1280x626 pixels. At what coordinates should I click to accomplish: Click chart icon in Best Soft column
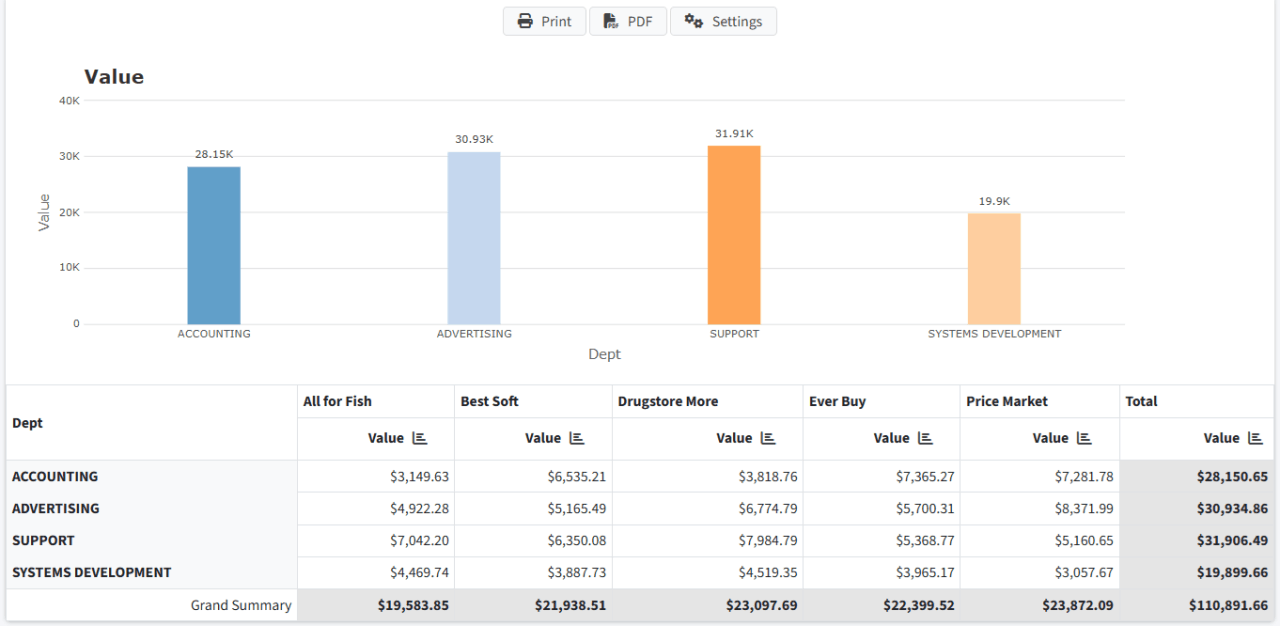pos(577,438)
